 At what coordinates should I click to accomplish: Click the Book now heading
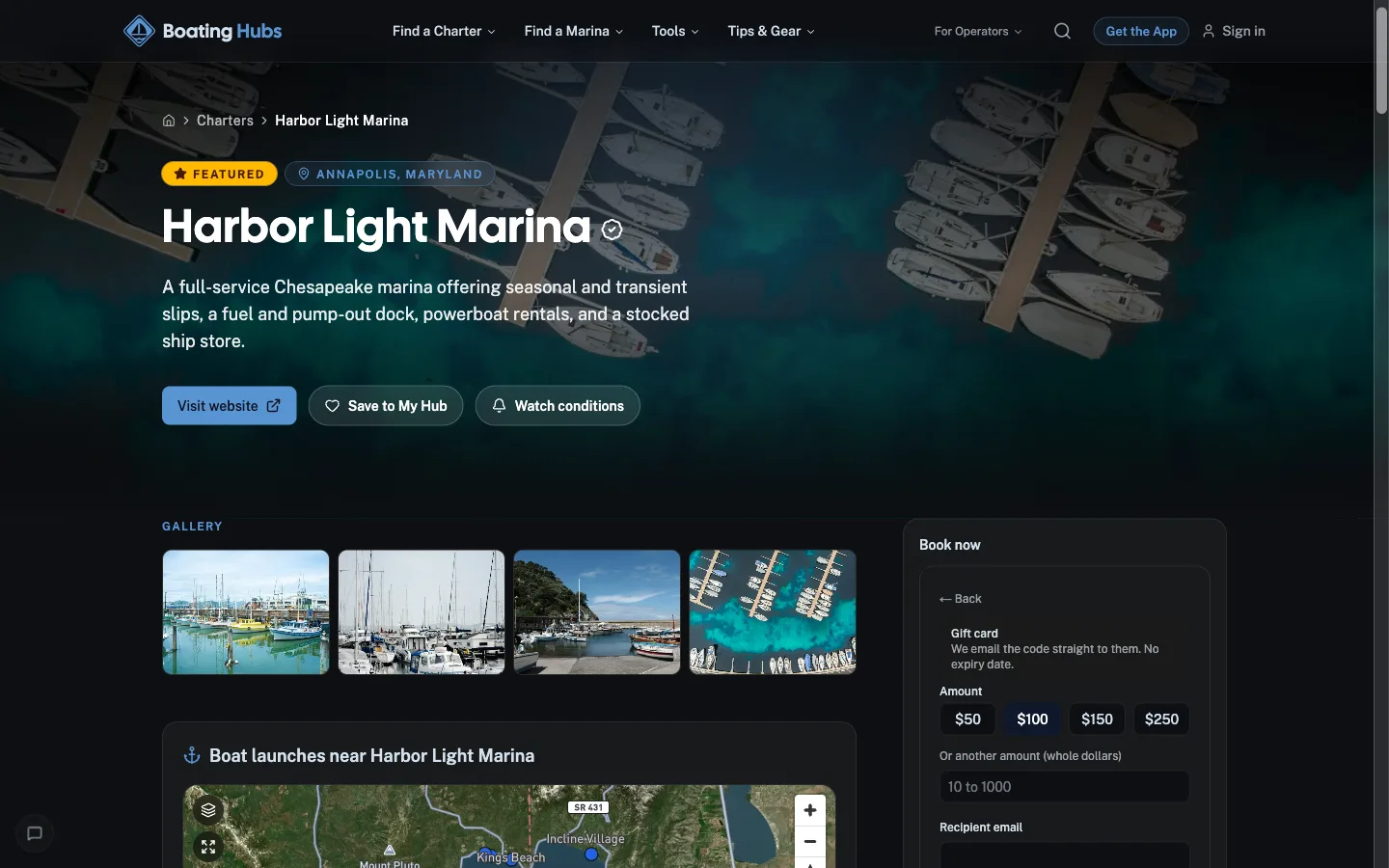pos(950,545)
